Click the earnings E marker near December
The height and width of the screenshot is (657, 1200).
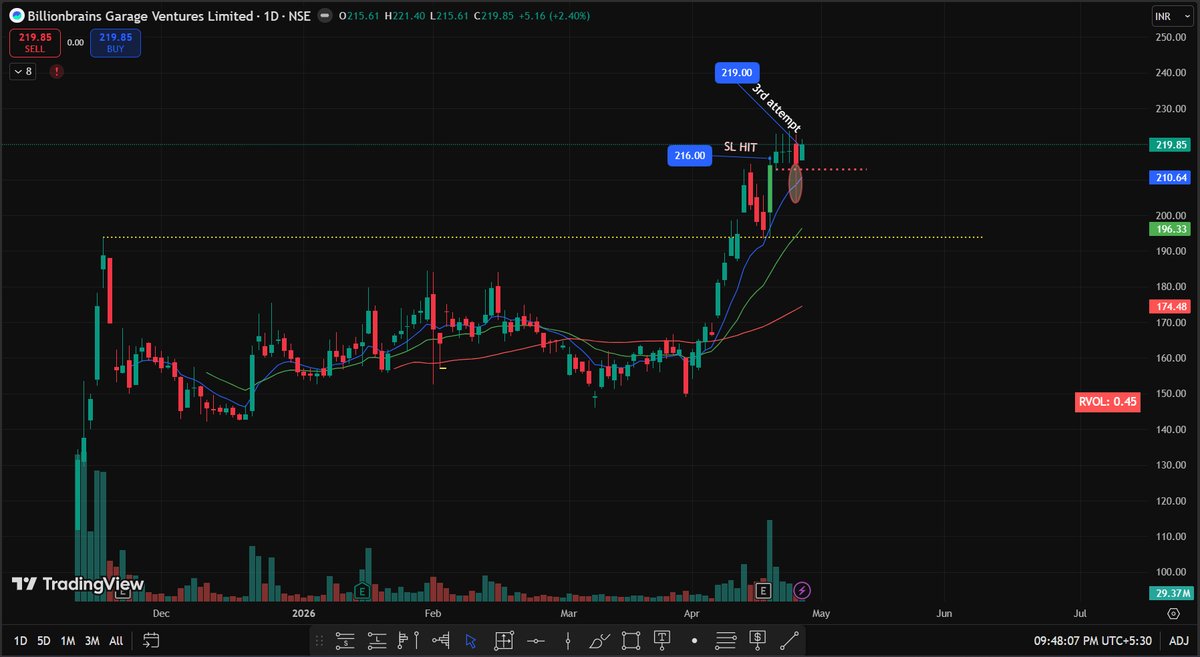coord(124,592)
